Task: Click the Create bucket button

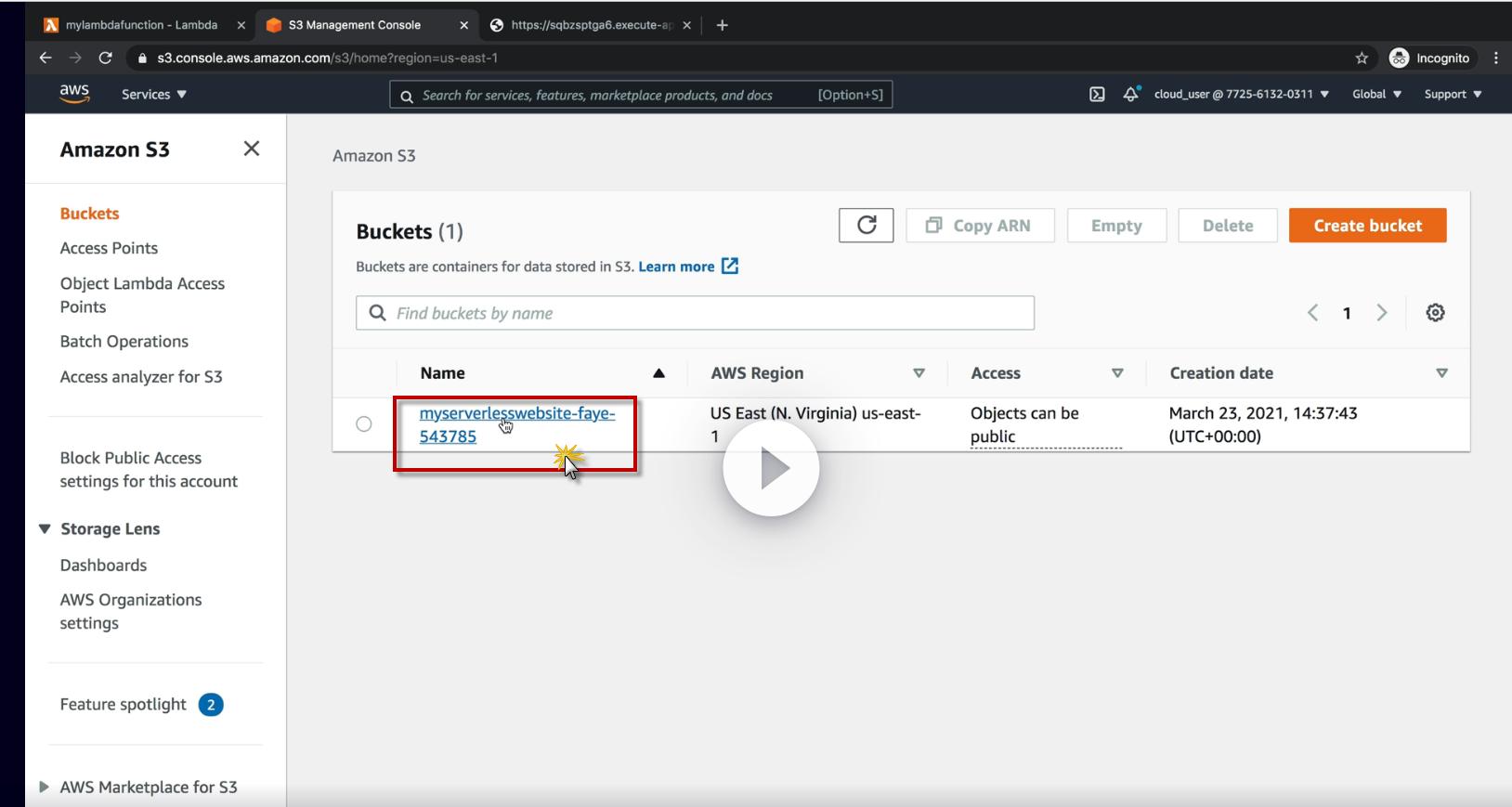Action: pos(1367,226)
